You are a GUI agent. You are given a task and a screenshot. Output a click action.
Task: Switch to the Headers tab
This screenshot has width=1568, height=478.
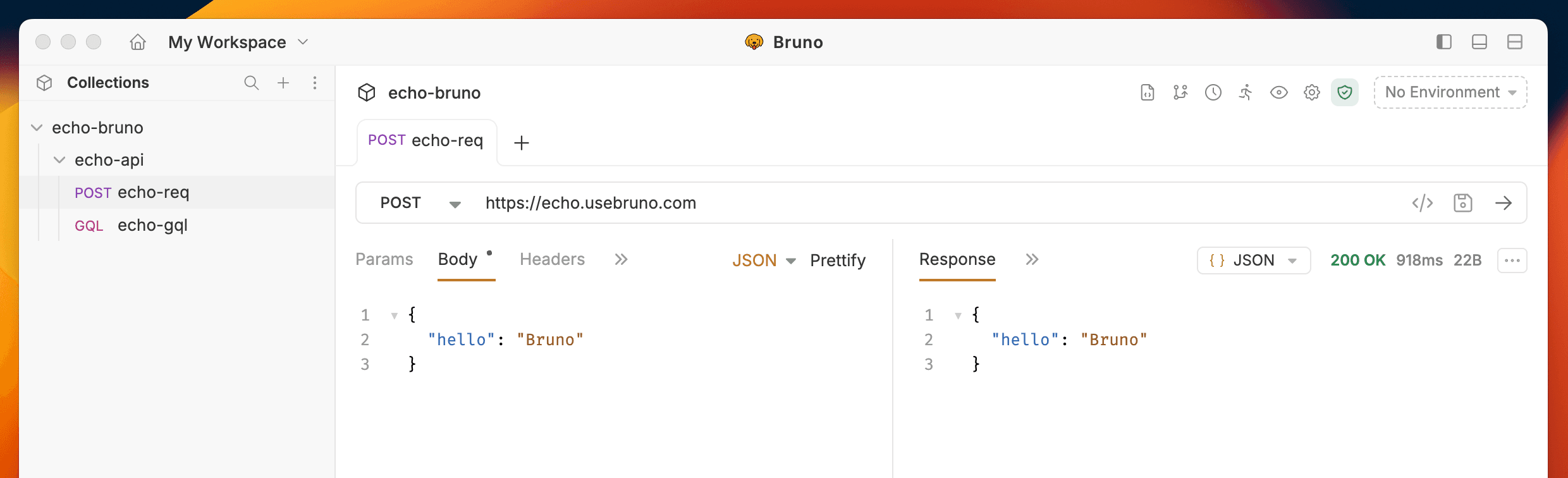click(552, 259)
